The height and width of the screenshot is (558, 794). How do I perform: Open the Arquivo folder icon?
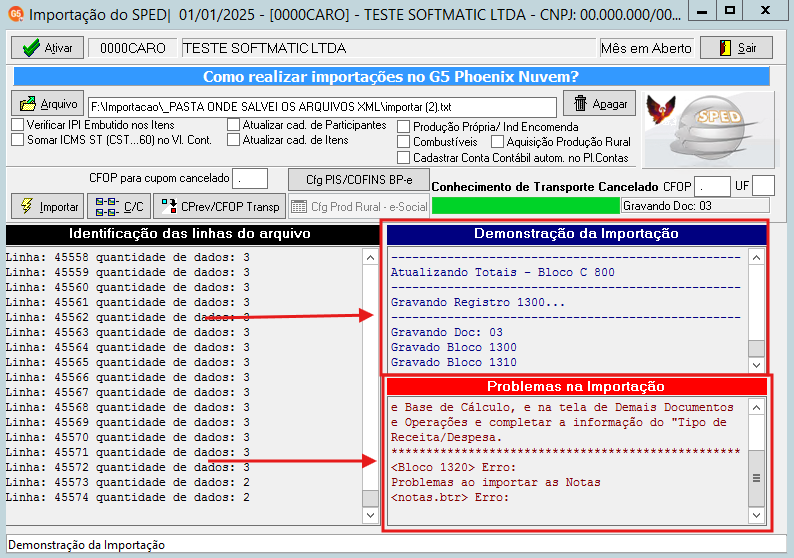point(28,104)
